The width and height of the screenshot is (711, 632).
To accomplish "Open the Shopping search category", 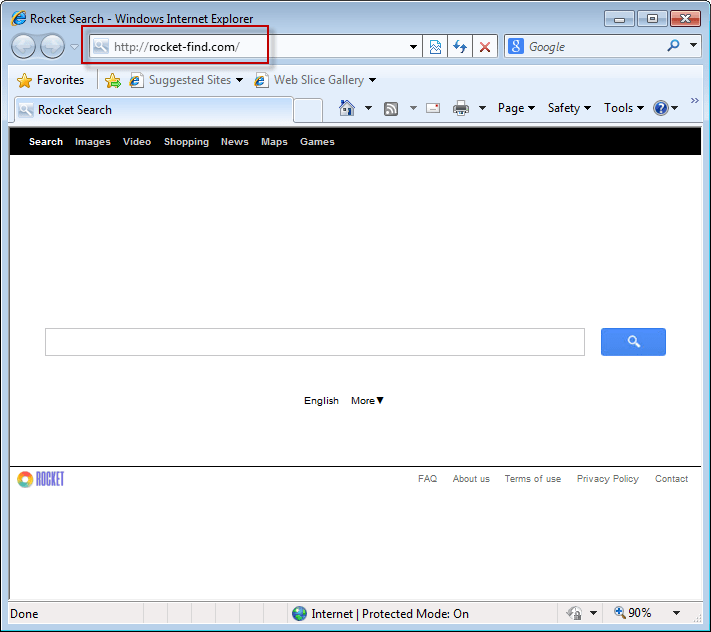I will [186, 141].
